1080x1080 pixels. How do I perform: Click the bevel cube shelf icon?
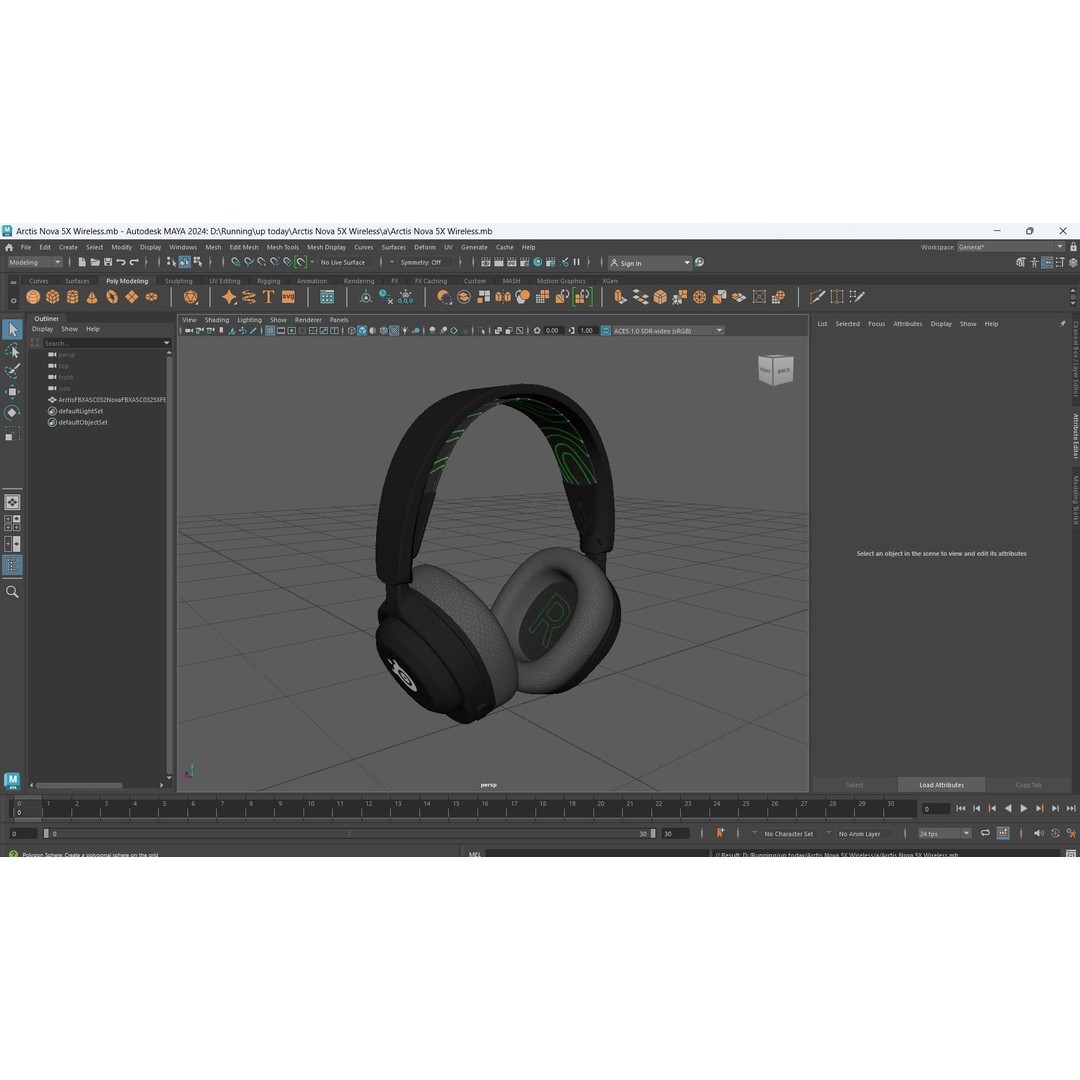[660, 297]
